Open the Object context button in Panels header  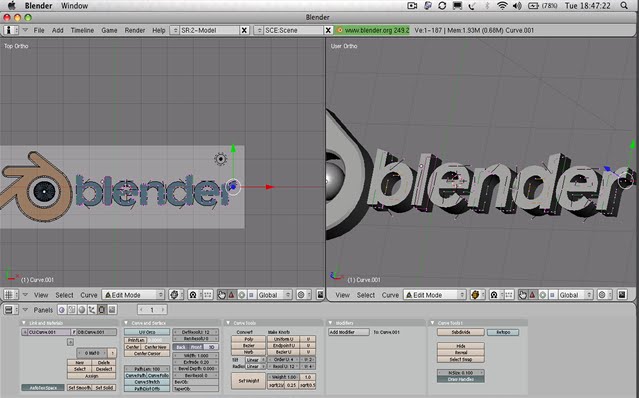pyautogui.click(x=92, y=310)
